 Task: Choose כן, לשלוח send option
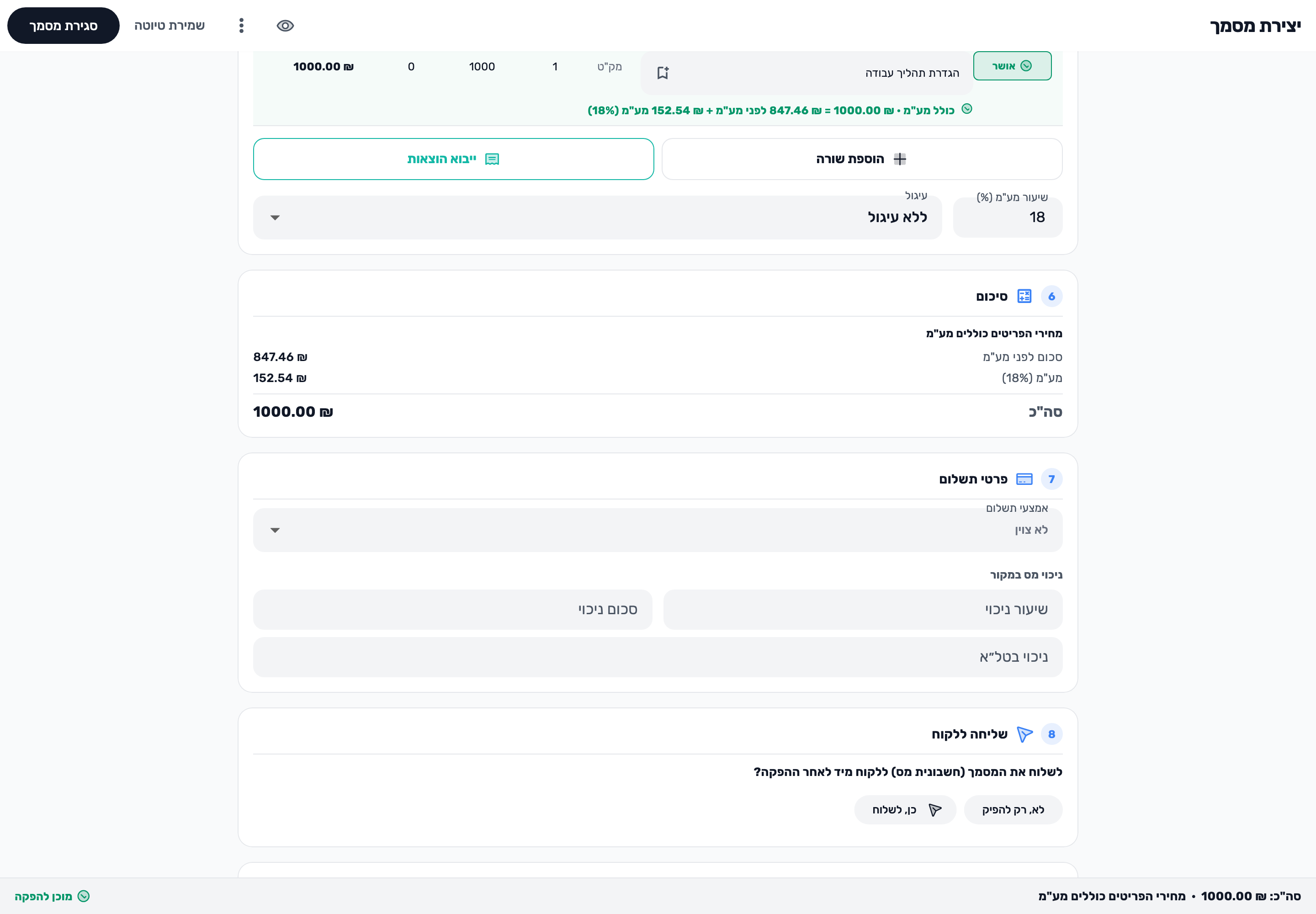tap(905, 810)
